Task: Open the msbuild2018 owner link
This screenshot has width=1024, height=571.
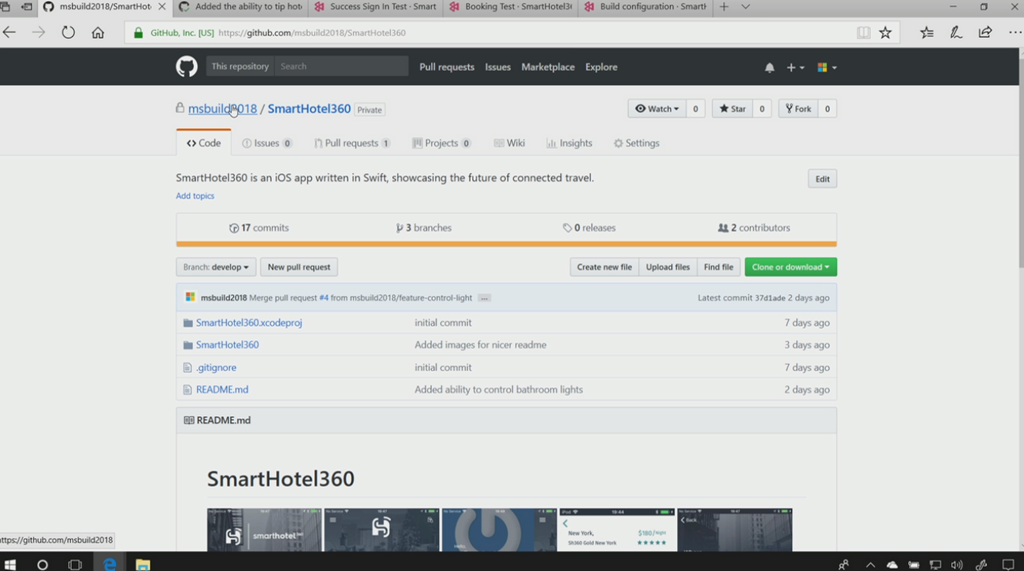Action: click(222, 108)
